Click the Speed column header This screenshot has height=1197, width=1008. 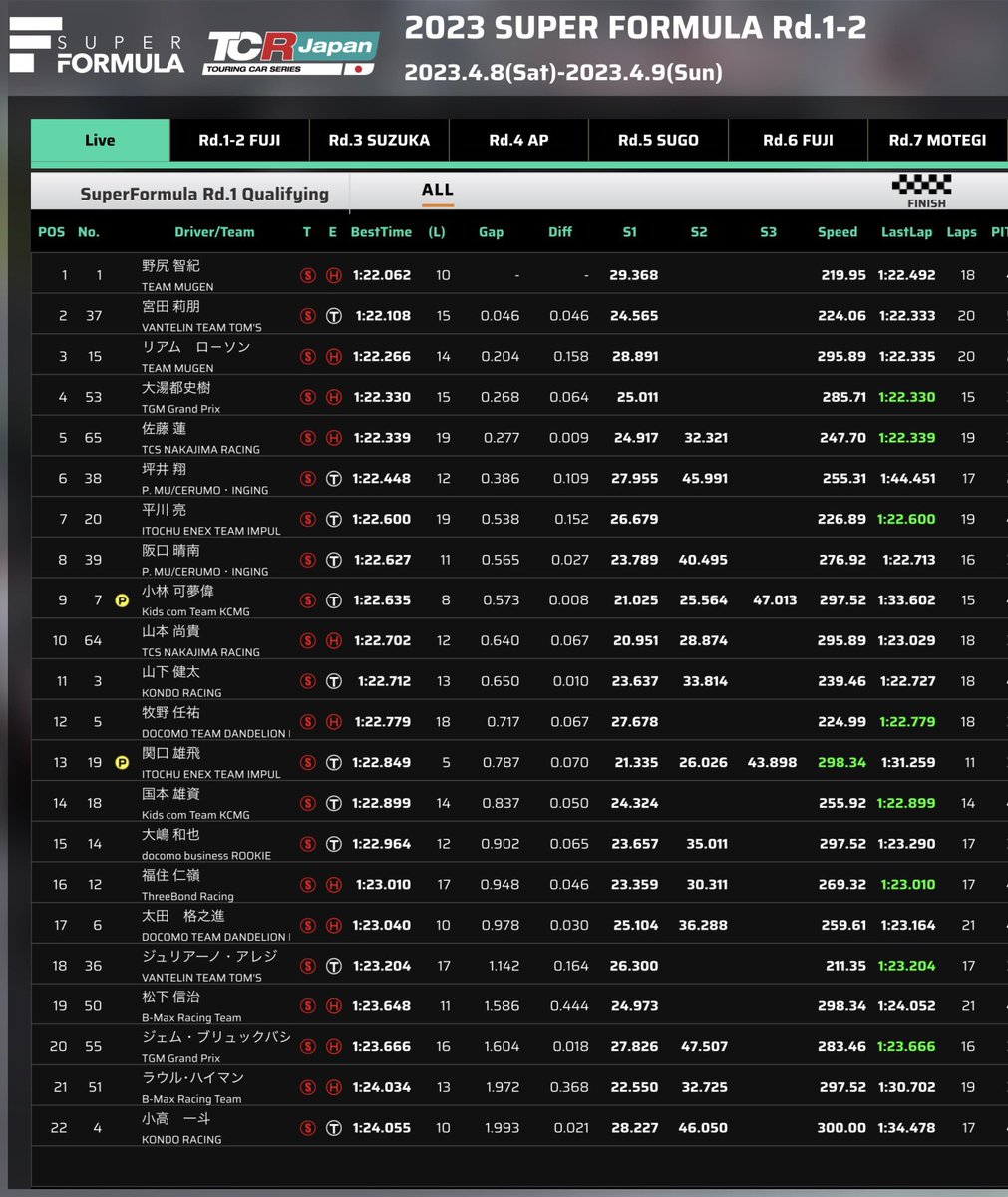point(838,232)
